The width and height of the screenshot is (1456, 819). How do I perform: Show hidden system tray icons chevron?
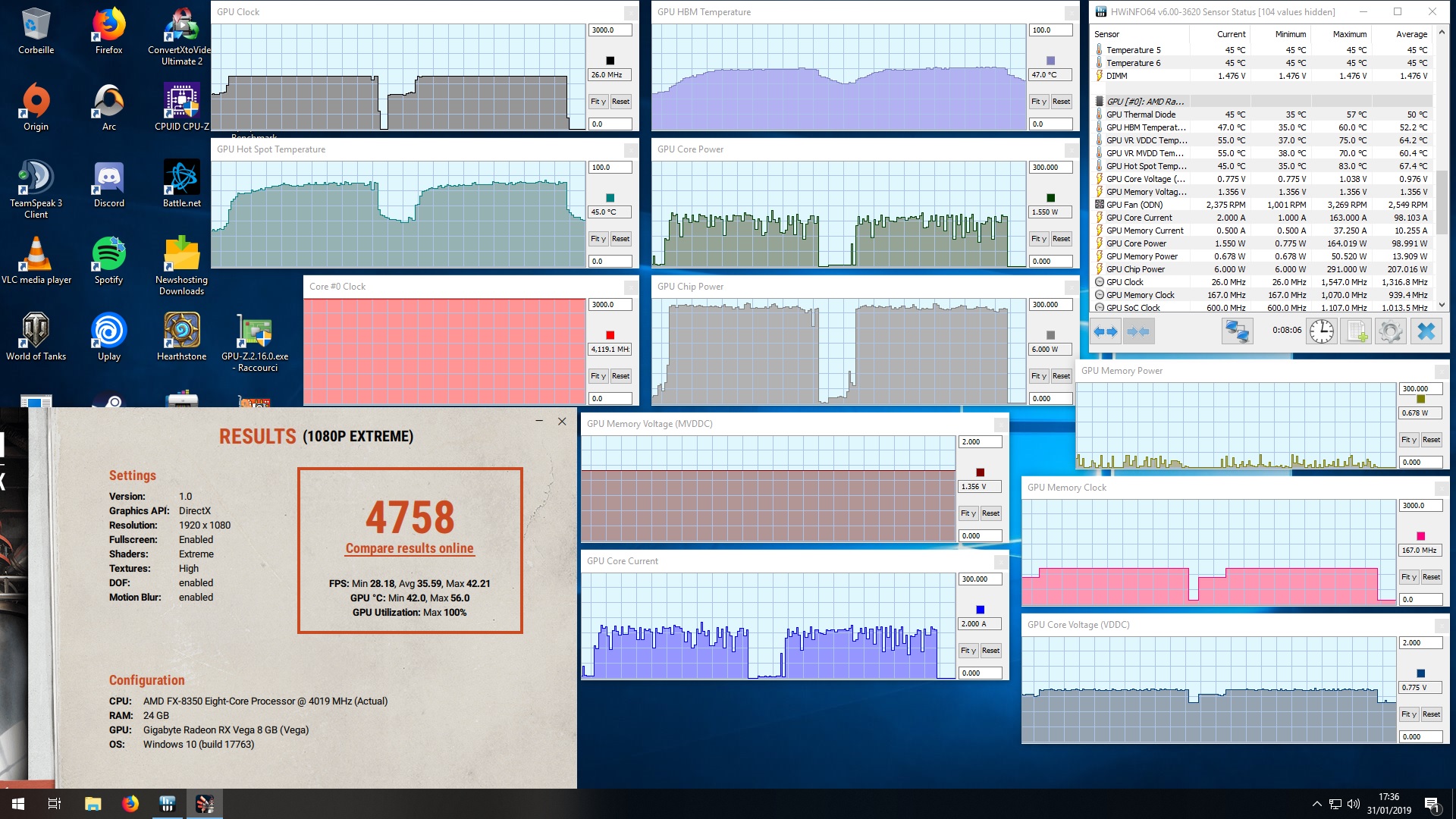tap(1316, 804)
